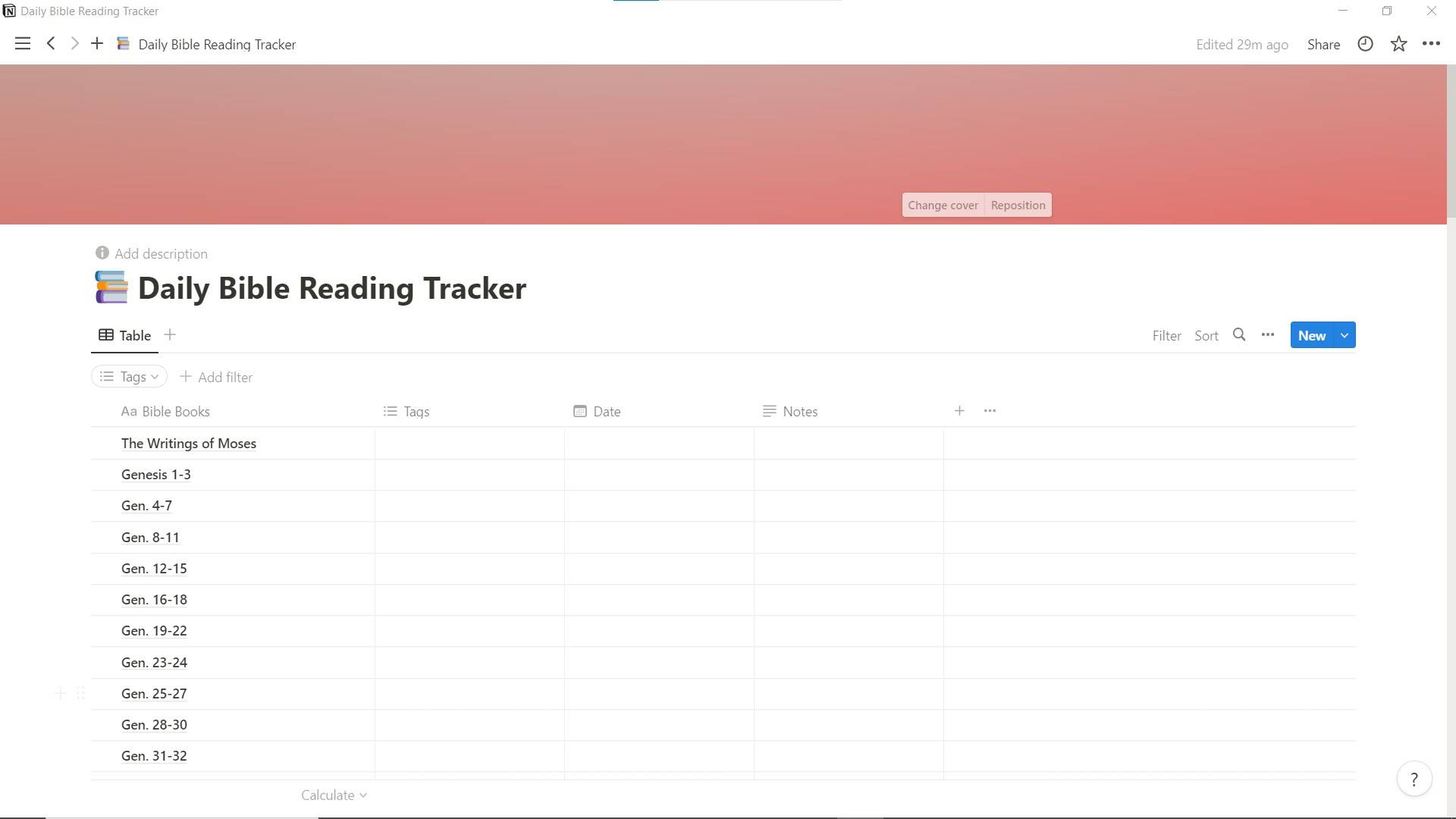Click the history/clock icon
The height and width of the screenshot is (819, 1456).
click(x=1365, y=44)
